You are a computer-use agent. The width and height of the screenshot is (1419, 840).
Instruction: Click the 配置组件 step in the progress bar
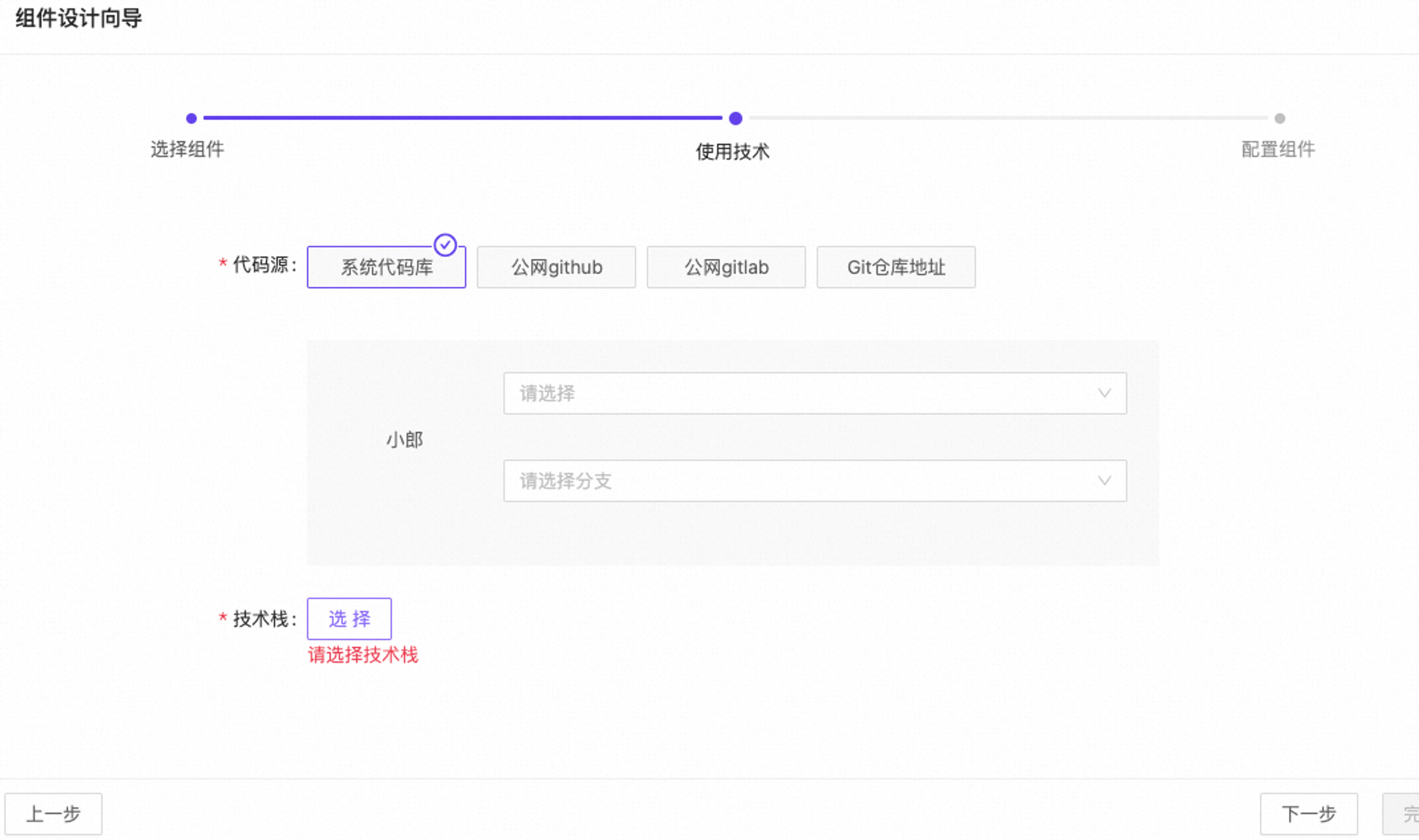coord(1278,150)
